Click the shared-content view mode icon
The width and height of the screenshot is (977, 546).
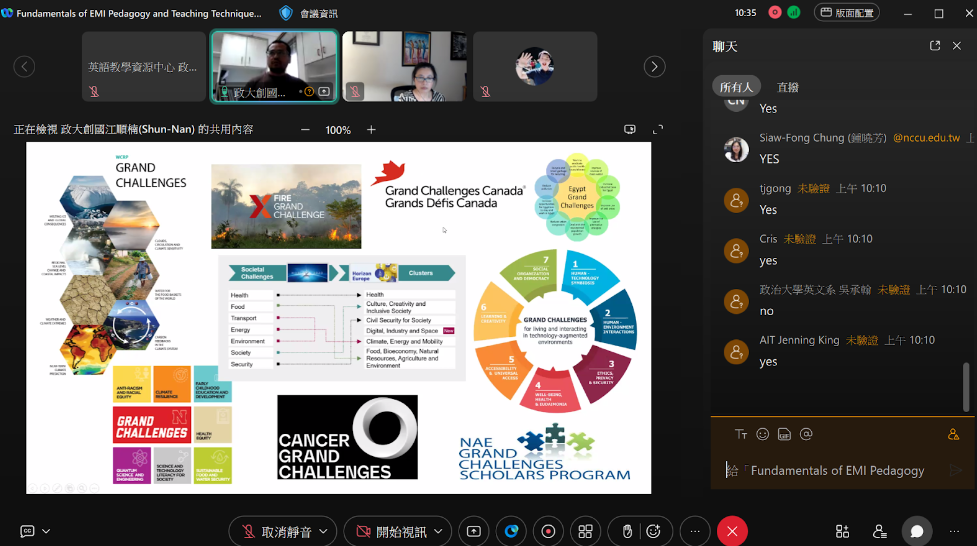point(630,130)
